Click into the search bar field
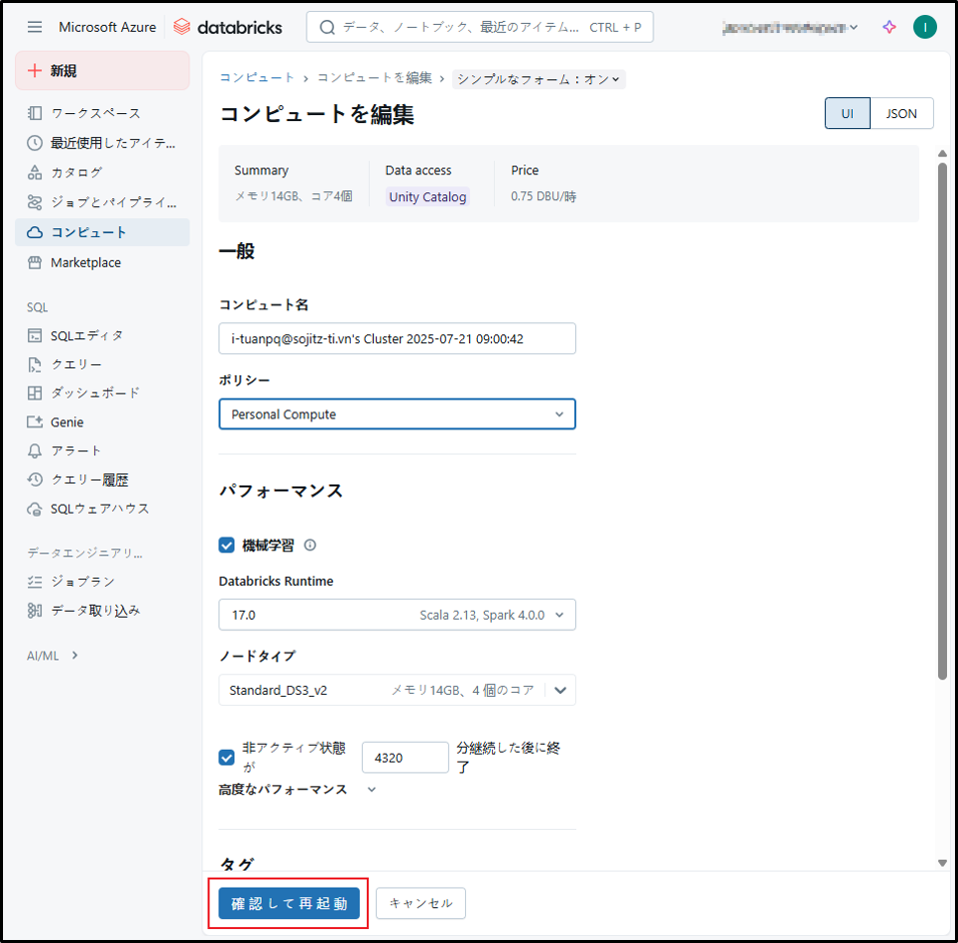 click(480, 28)
